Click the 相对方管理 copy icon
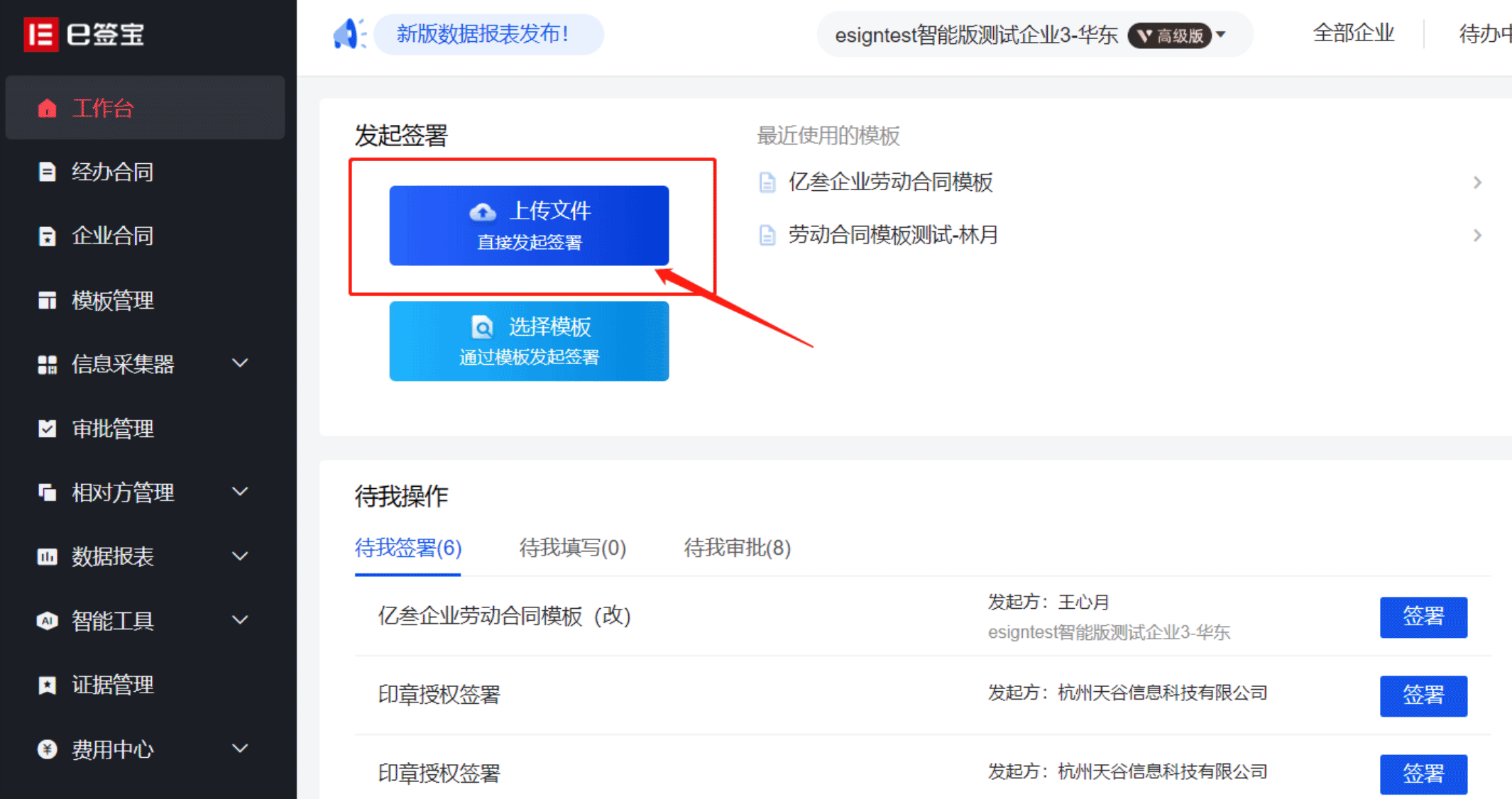Viewport: 1512px width, 799px height. pos(47,492)
